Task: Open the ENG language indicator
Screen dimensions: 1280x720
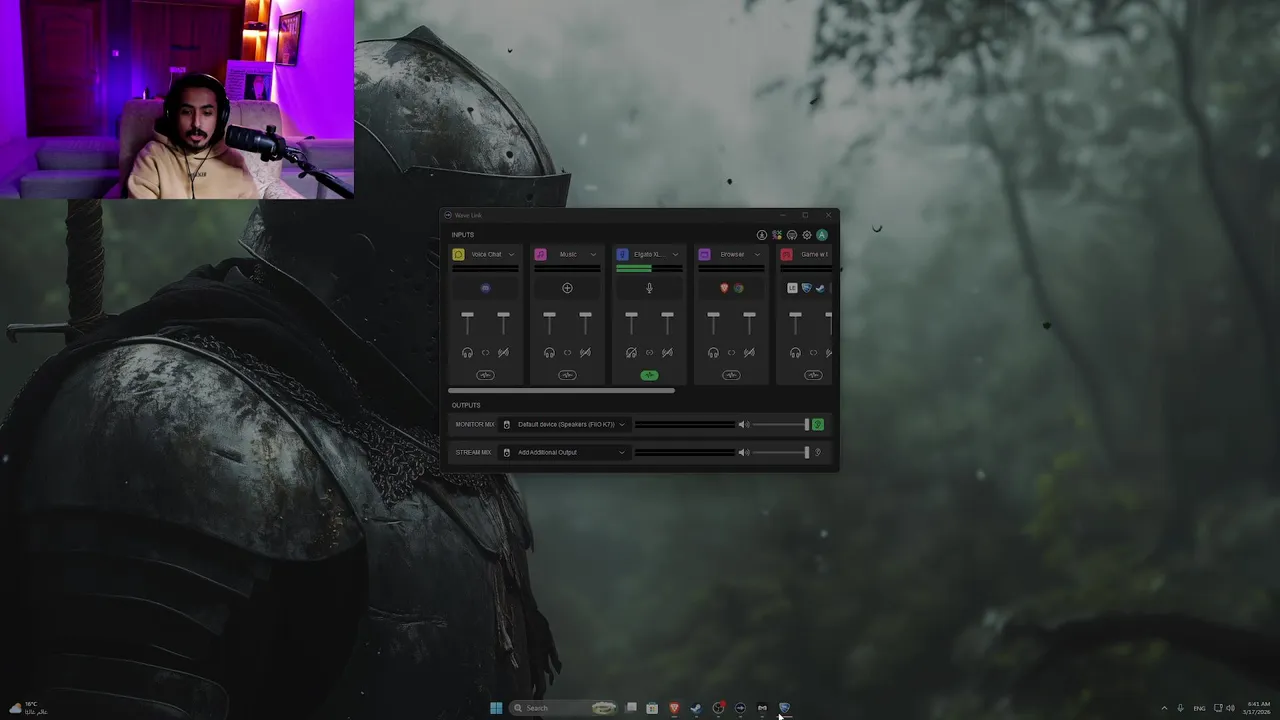Action: (1199, 708)
